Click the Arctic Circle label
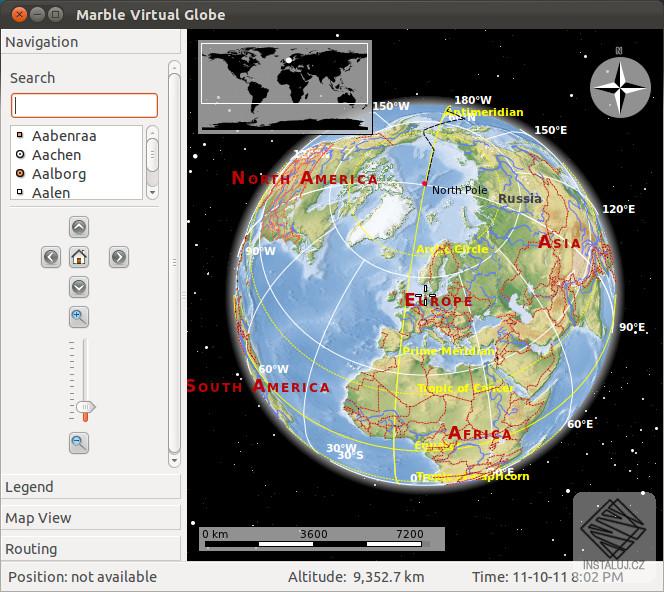 click(452, 249)
